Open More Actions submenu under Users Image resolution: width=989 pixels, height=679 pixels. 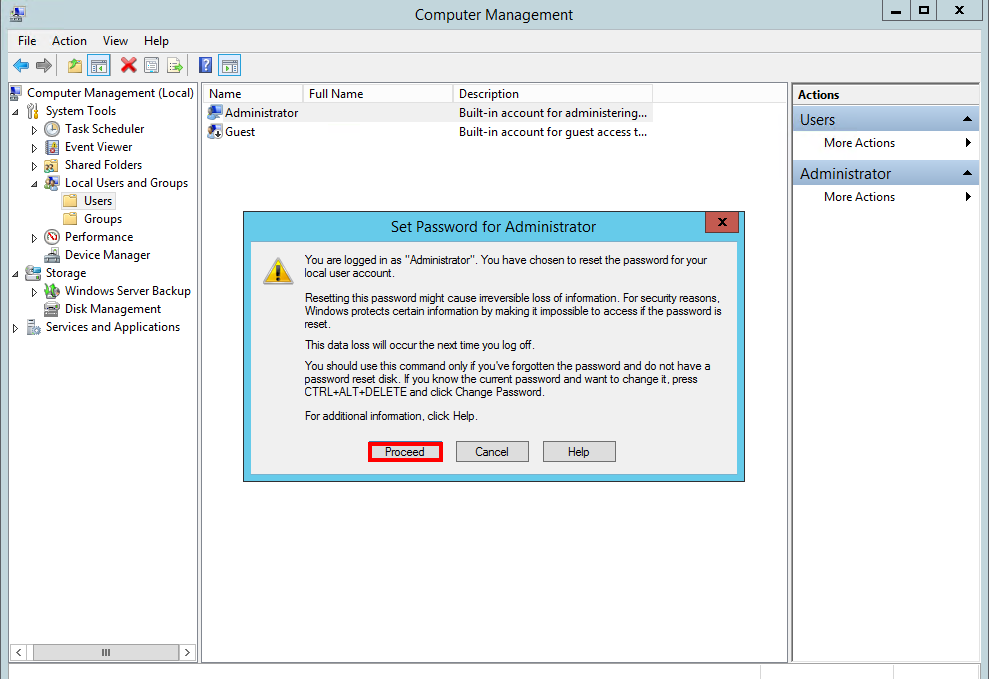(886, 143)
